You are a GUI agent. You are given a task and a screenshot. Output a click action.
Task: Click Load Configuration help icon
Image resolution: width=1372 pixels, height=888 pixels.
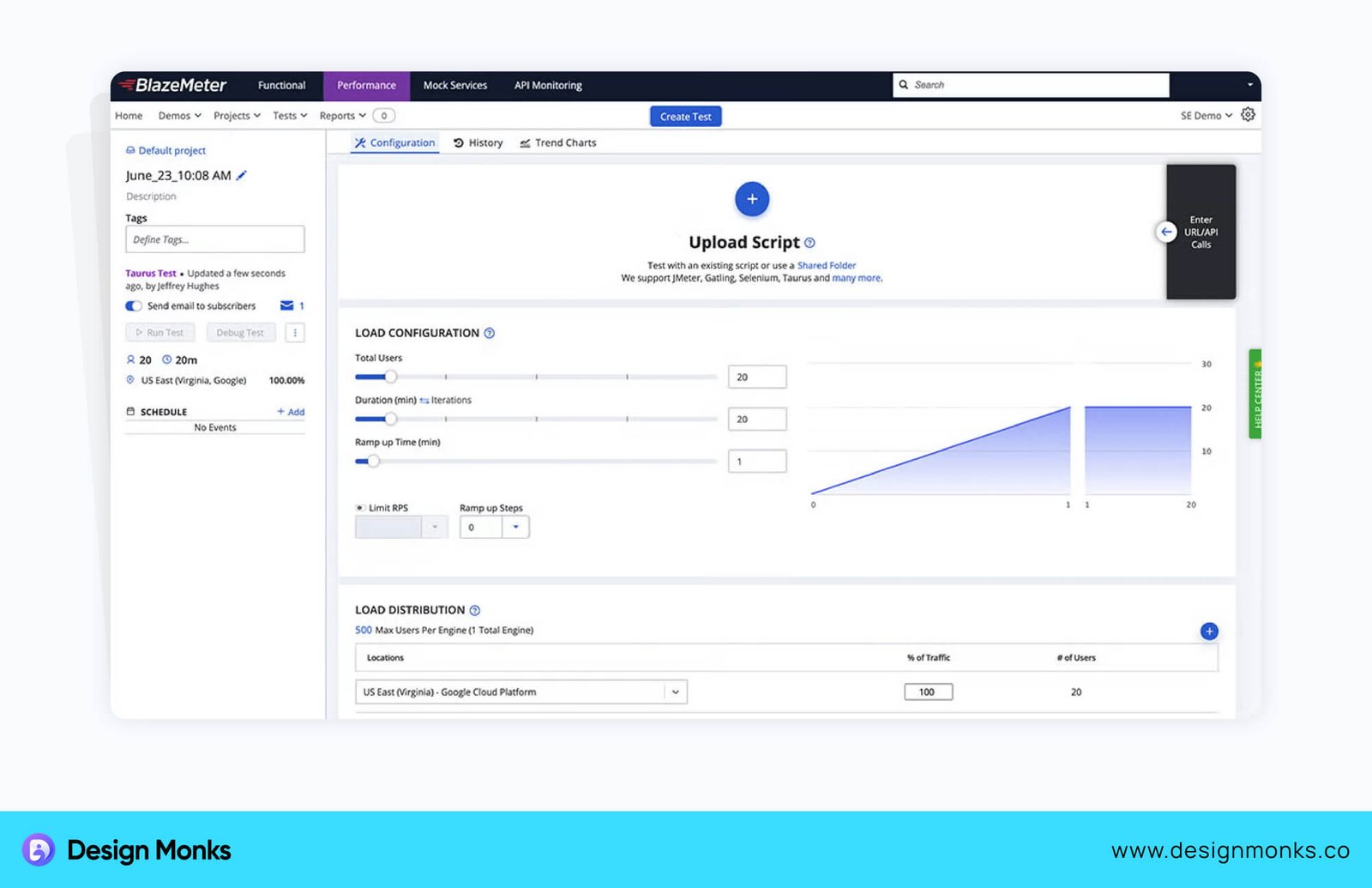490,333
